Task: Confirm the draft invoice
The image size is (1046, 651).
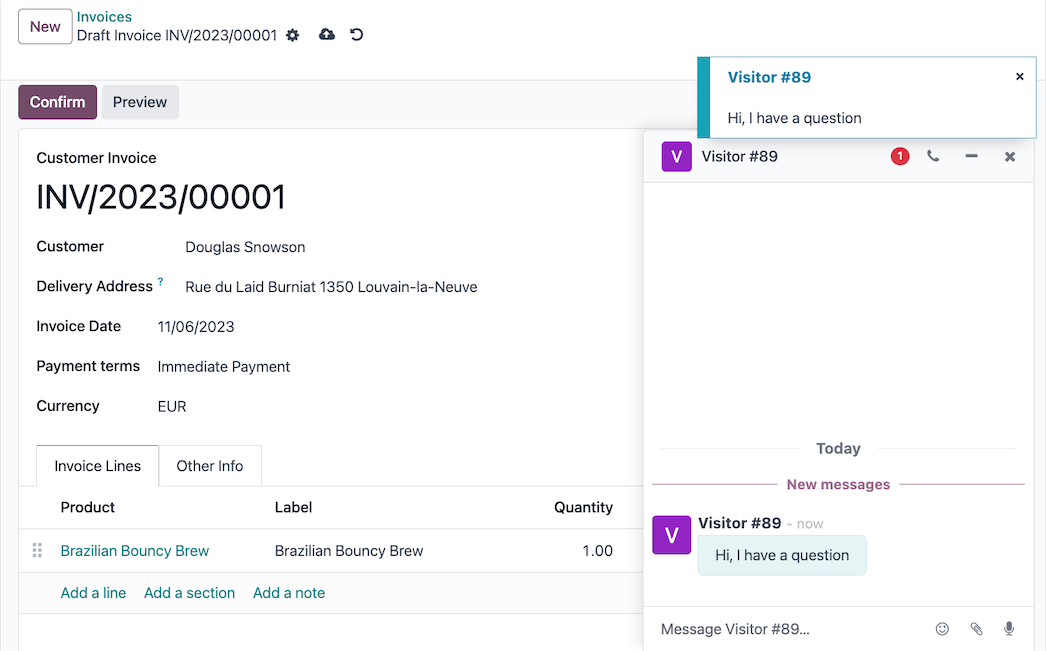Action: click(x=56, y=101)
